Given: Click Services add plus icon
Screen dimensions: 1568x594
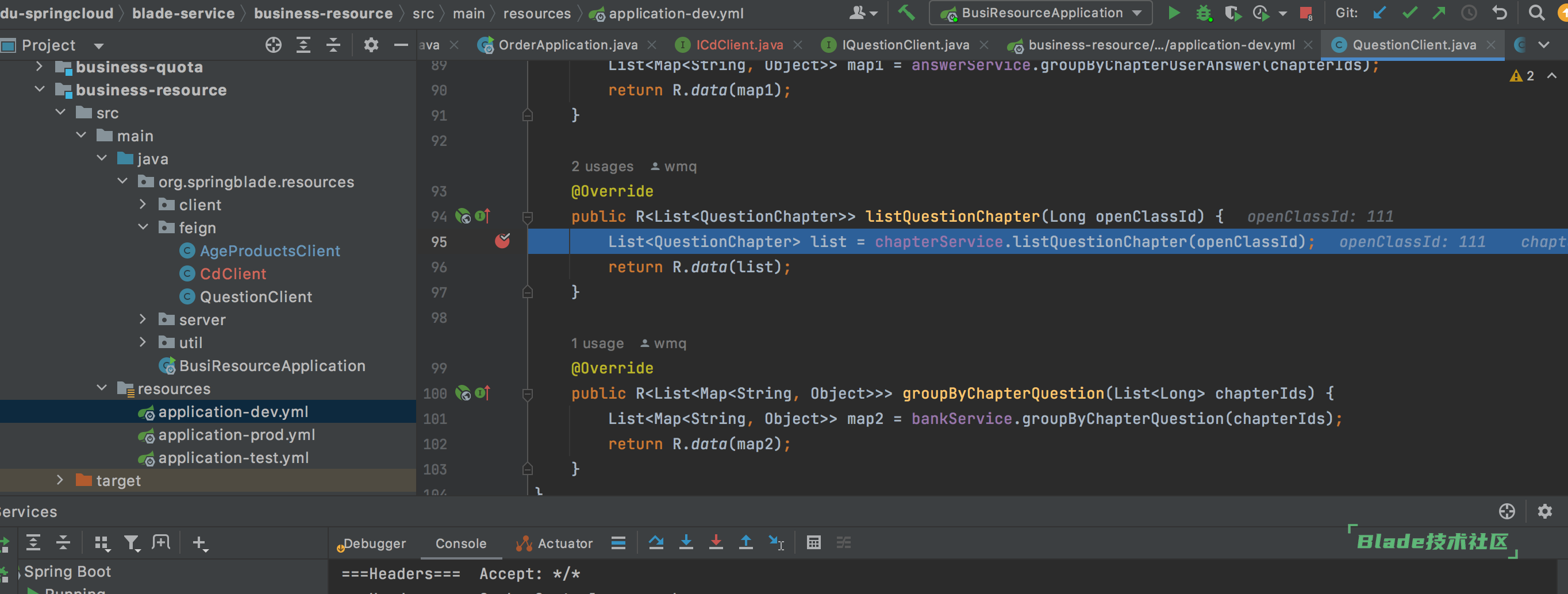Looking at the screenshot, I should click(x=199, y=543).
